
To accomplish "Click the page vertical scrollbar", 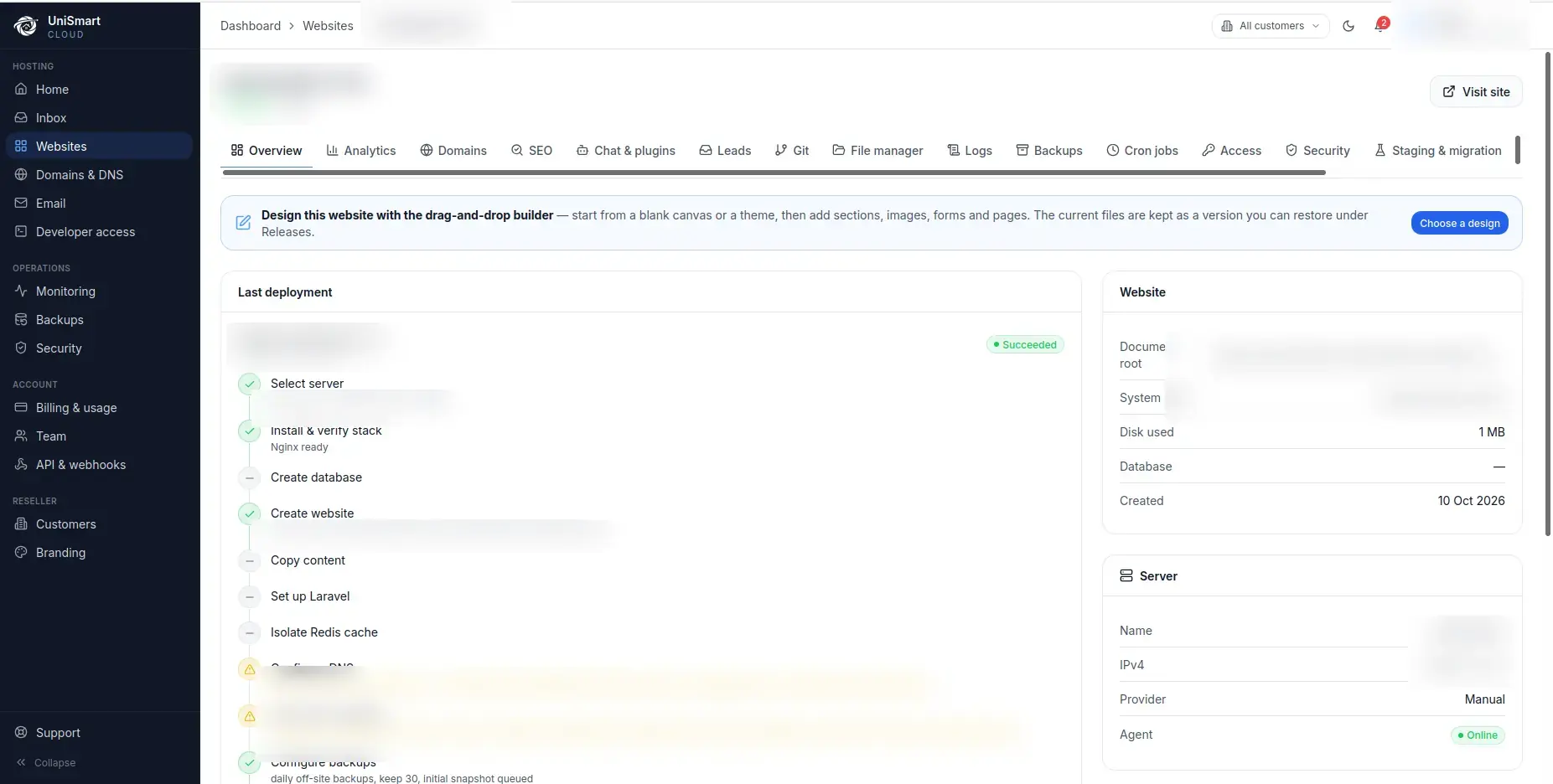I will click(x=1547, y=293).
